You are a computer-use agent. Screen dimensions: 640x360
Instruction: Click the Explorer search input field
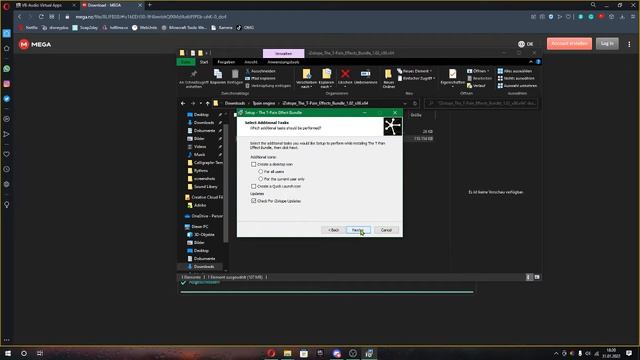[481, 103]
